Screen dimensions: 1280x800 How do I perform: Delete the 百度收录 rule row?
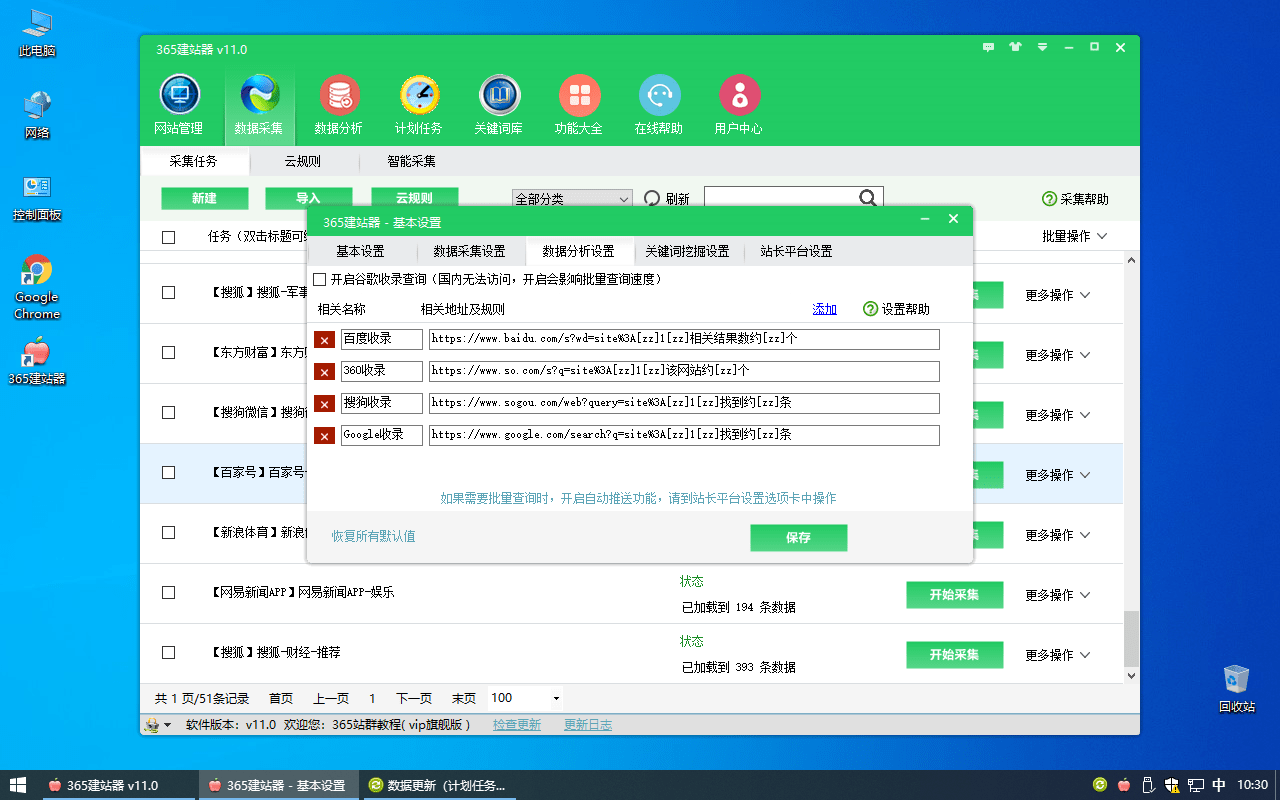(x=324, y=340)
